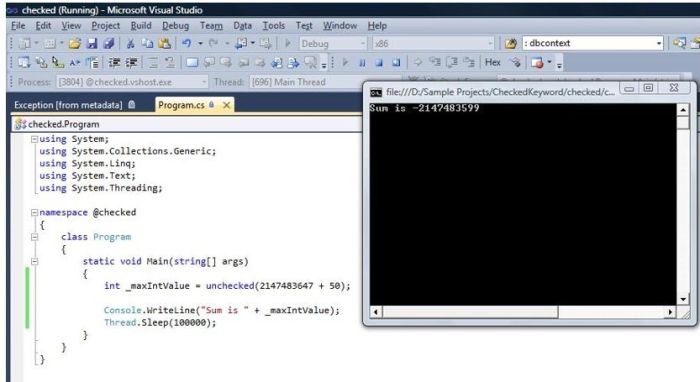Click the New Project toolbar icon
Viewport: 700px width, 382px height.
tap(25, 43)
